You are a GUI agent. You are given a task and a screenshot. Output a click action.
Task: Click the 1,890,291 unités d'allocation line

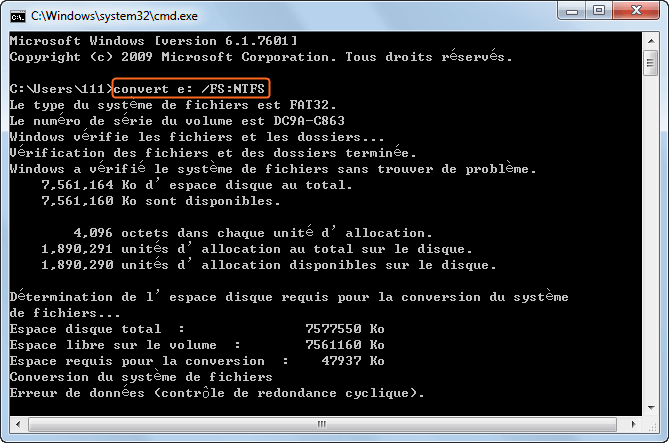[256, 249]
